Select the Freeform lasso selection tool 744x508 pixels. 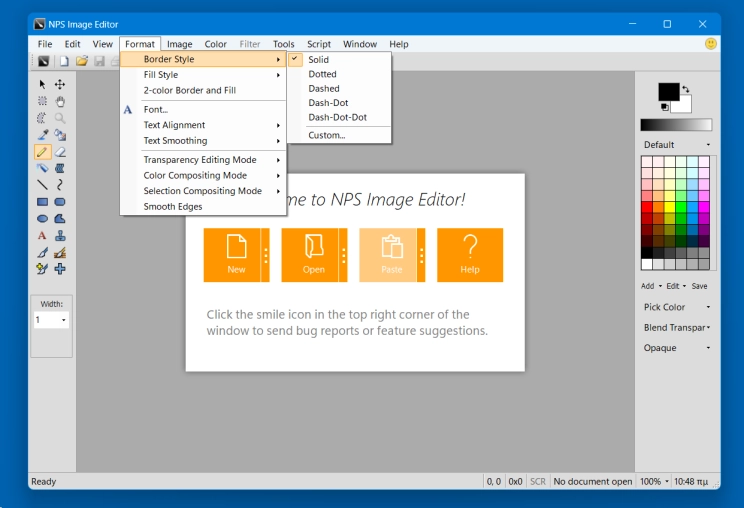[x=42, y=118]
